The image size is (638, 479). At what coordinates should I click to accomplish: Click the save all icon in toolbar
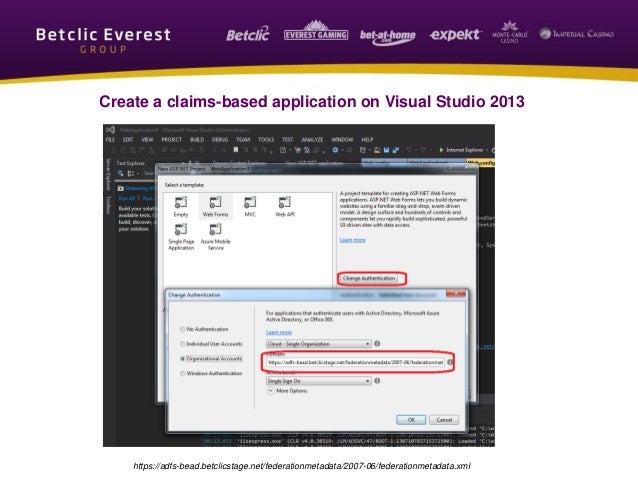point(395,150)
